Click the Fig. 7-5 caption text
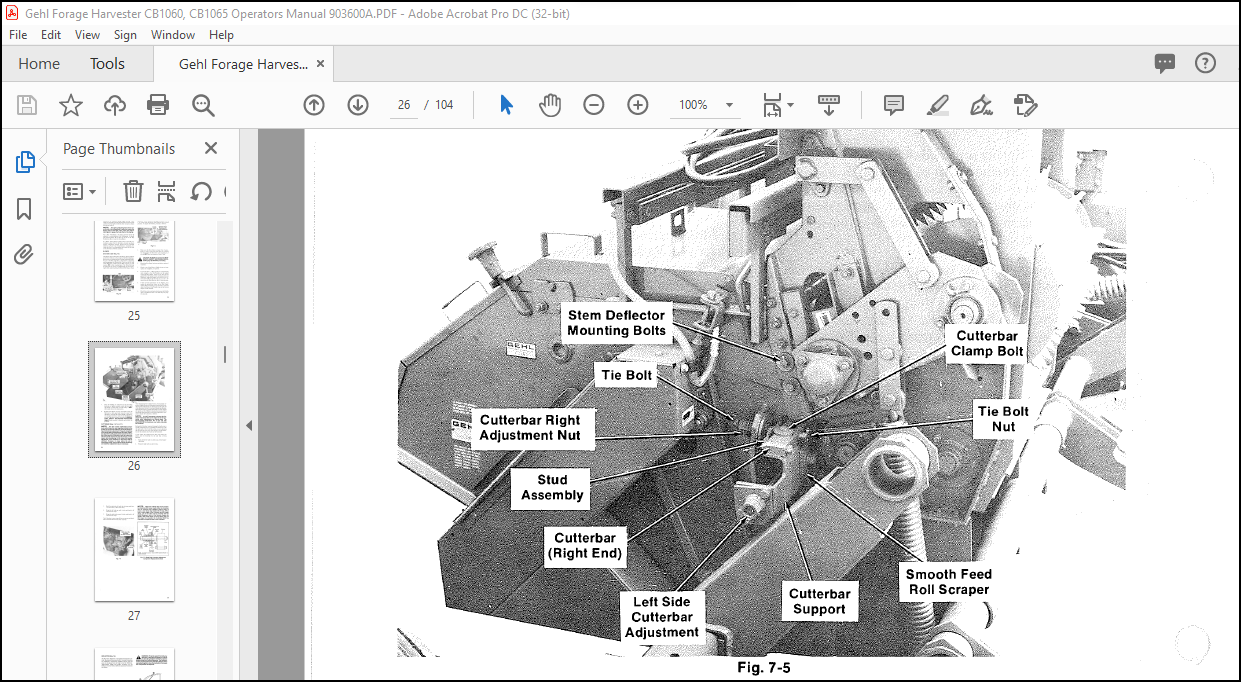Image resolution: width=1241 pixels, height=682 pixels. point(764,667)
